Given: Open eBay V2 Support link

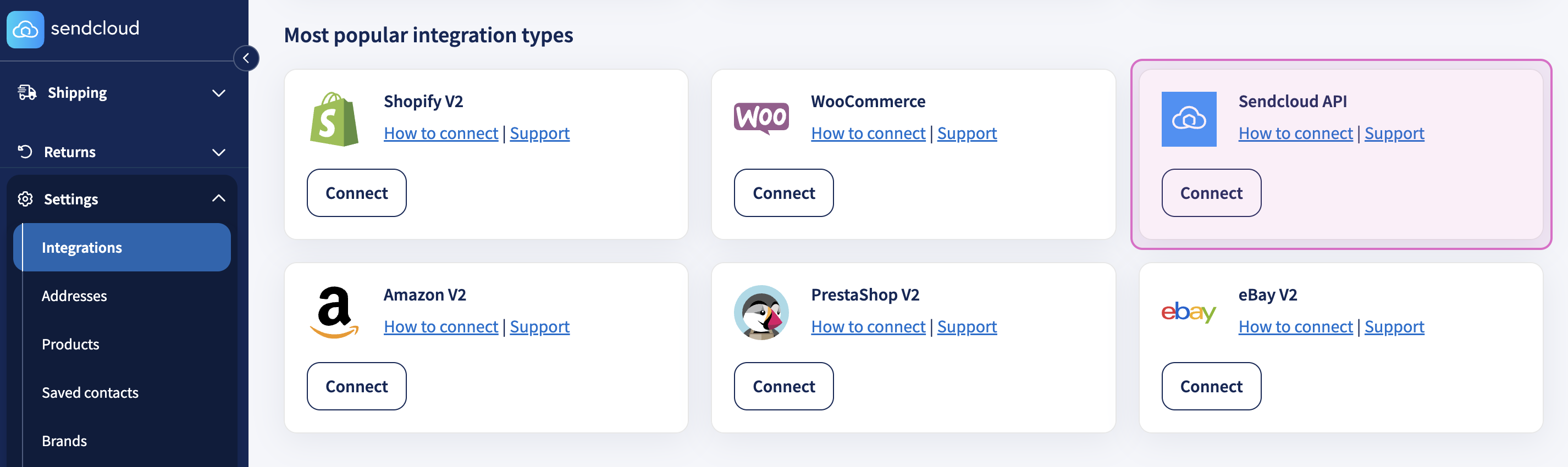Looking at the screenshot, I should pyautogui.click(x=1394, y=326).
